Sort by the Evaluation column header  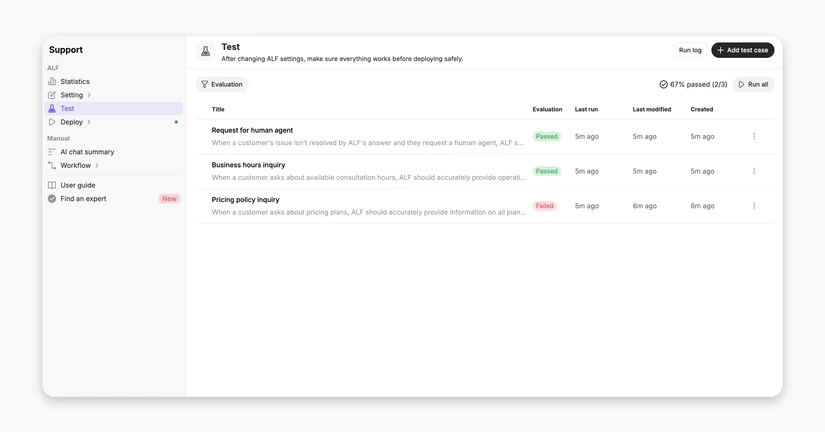547,109
